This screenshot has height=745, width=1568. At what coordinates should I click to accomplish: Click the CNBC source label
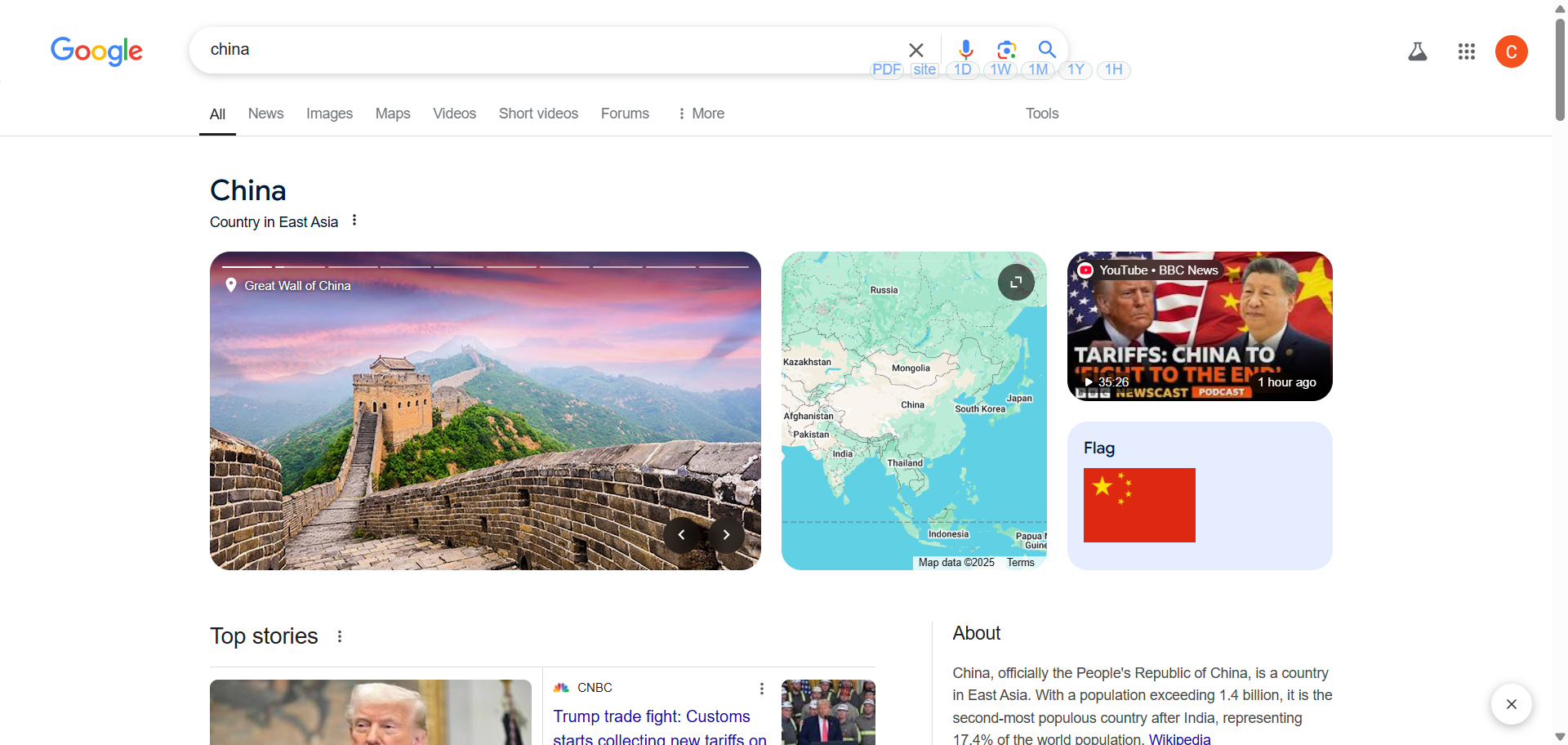point(595,688)
